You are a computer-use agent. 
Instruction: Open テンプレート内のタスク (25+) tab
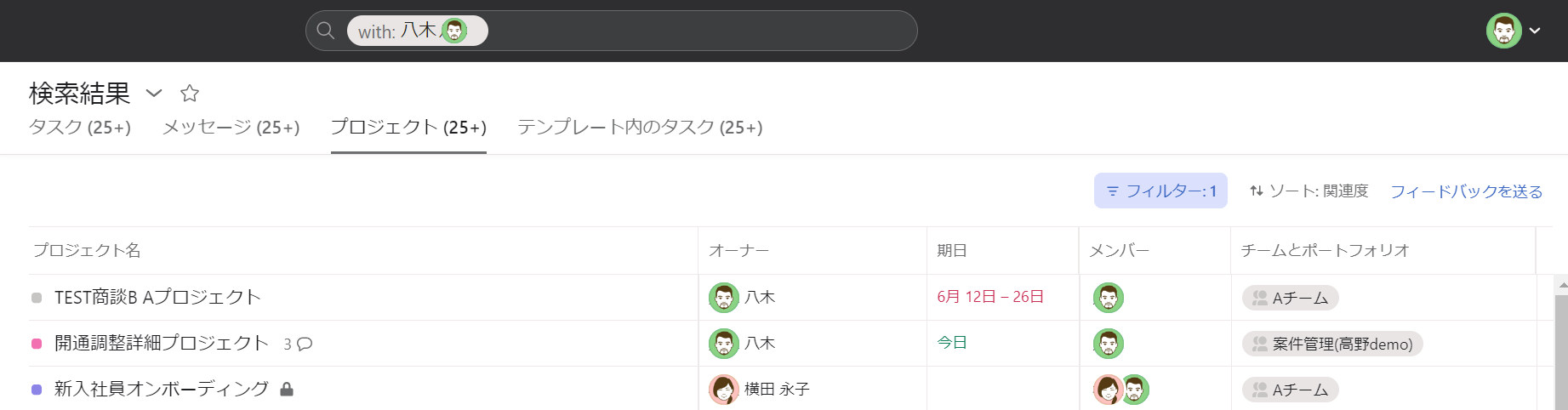pyautogui.click(x=640, y=128)
